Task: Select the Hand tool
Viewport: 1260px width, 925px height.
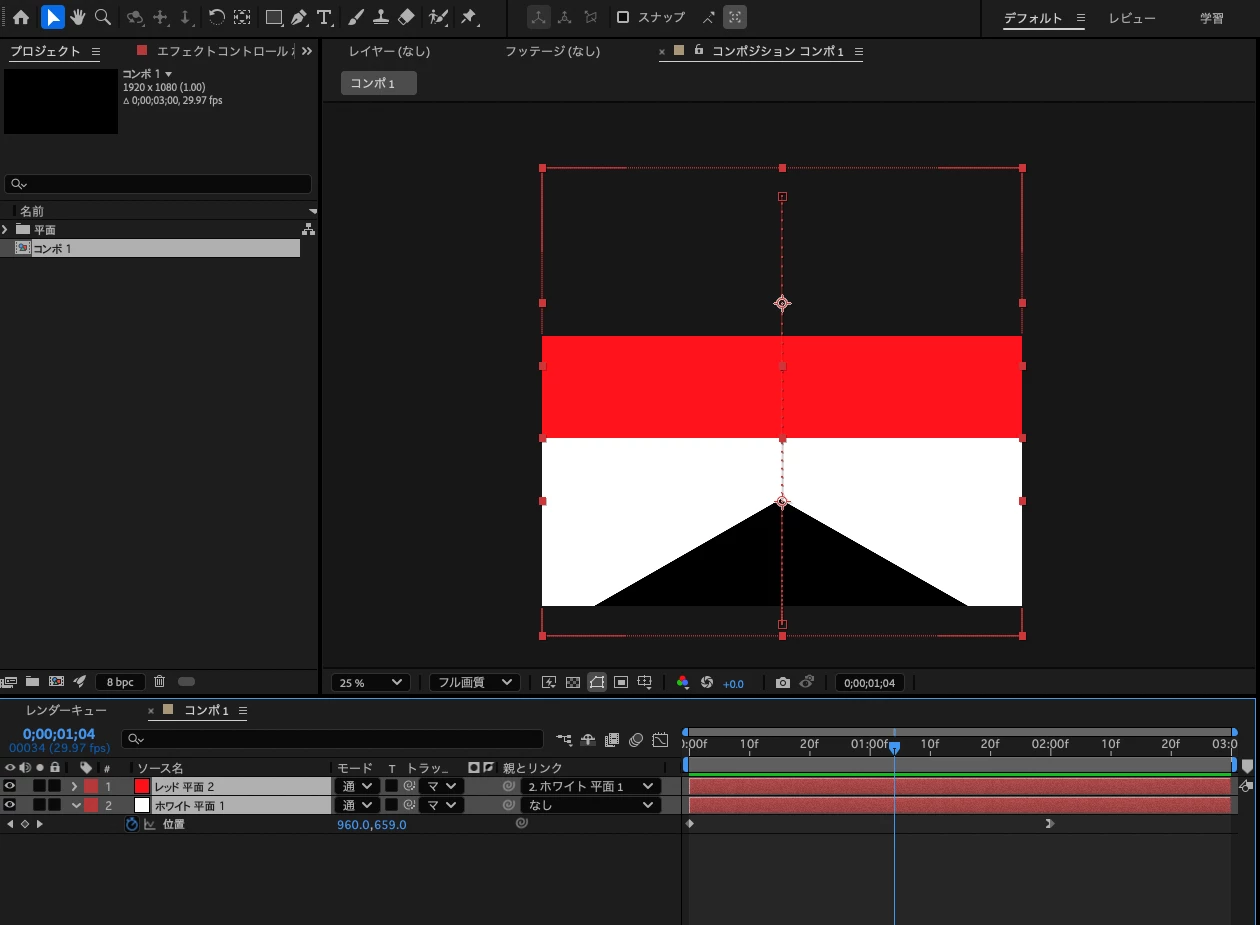Action: (77, 17)
